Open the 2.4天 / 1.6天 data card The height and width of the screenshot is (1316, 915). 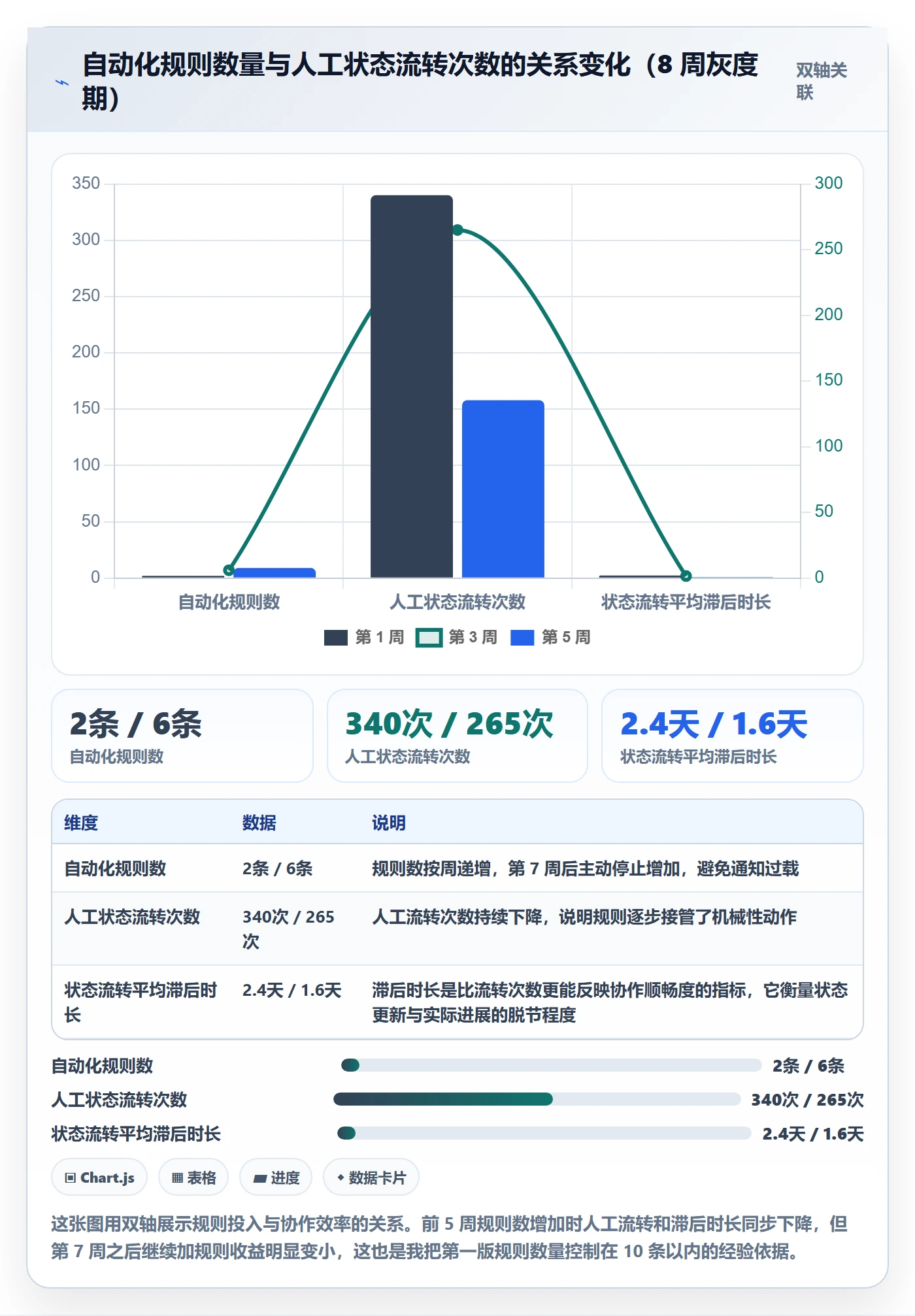click(733, 736)
